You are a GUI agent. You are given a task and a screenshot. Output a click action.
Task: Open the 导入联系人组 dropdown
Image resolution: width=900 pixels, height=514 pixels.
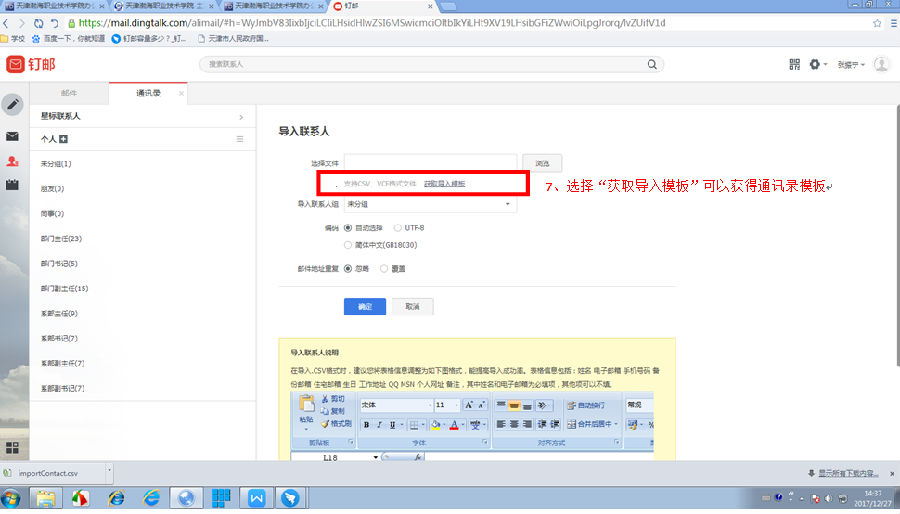tap(430, 204)
